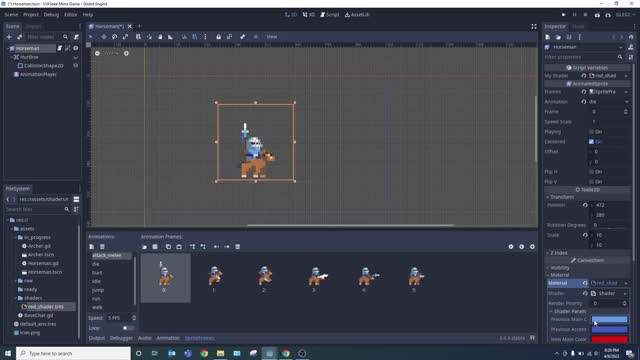Image resolution: width=640 pixels, height=360 pixels.
Task: Open script icon on Horseman node
Action: (60, 48)
